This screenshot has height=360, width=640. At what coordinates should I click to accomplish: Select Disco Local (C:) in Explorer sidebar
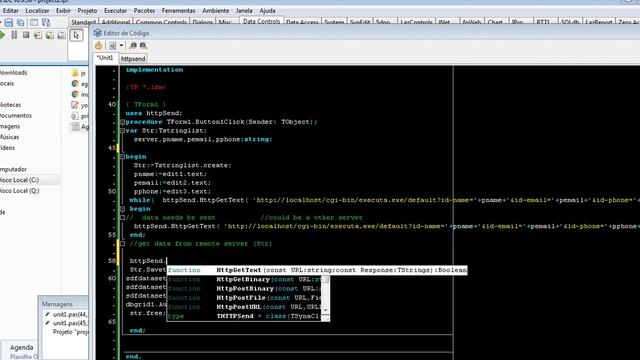(x=19, y=180)
